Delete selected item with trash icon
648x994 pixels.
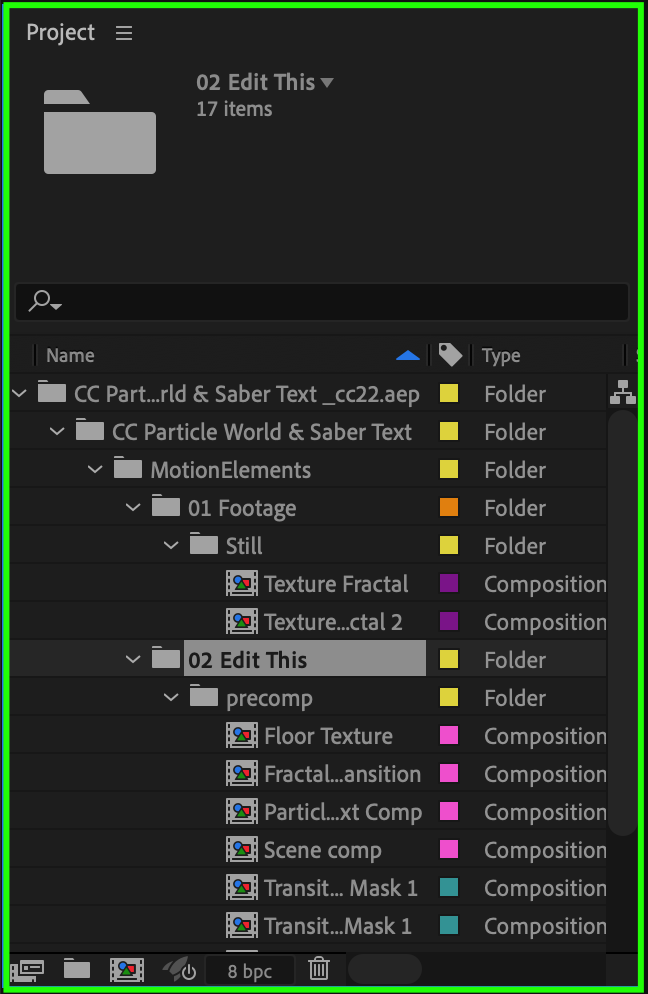click(x=319, y=969)
